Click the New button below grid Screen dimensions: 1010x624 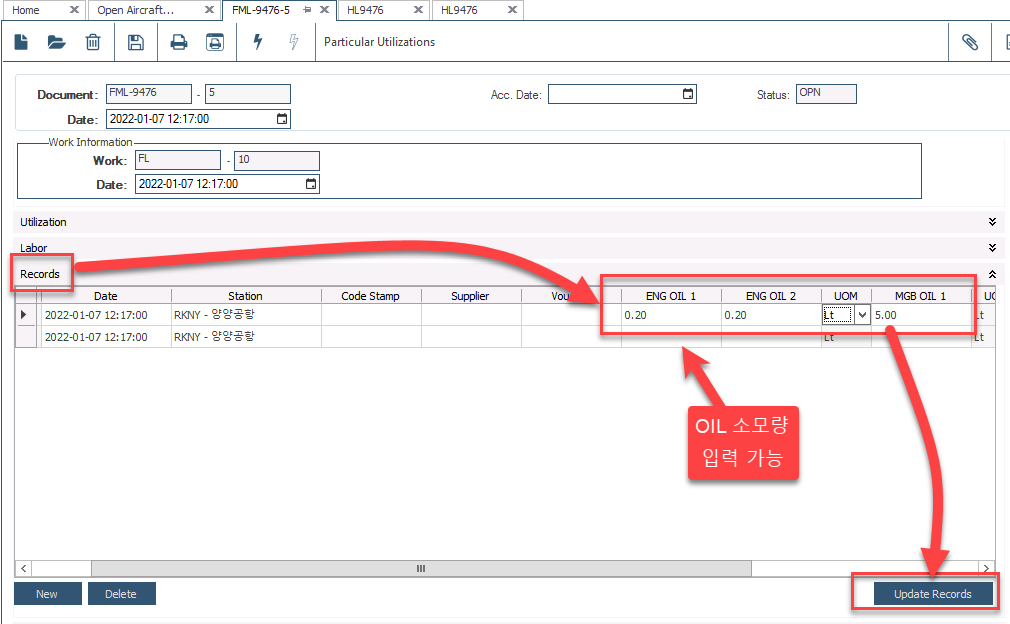pos(47,594)
